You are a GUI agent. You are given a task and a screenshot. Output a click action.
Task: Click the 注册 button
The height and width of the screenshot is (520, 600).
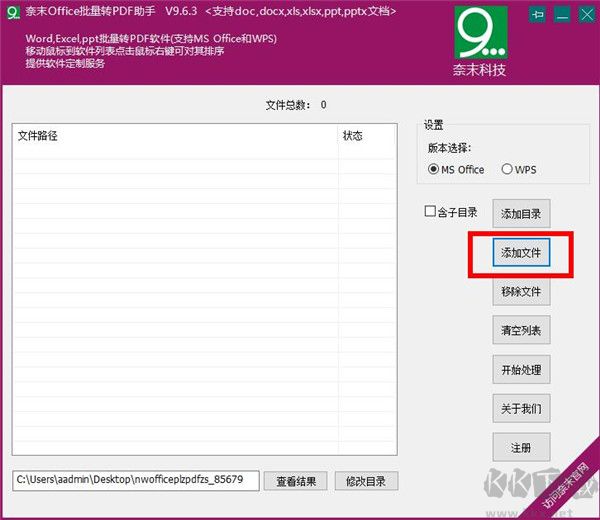point(521,447)
